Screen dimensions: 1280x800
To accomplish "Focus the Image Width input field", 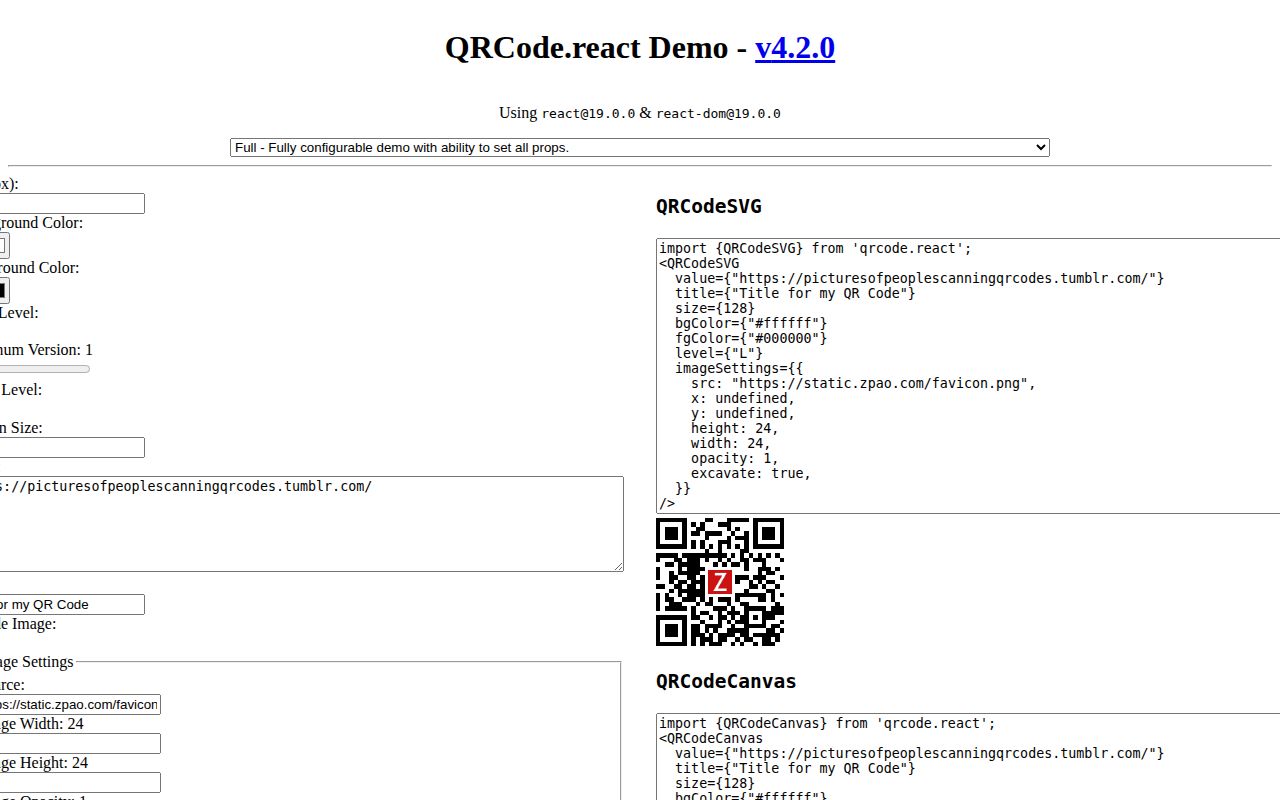I will (x=80, y=743).
